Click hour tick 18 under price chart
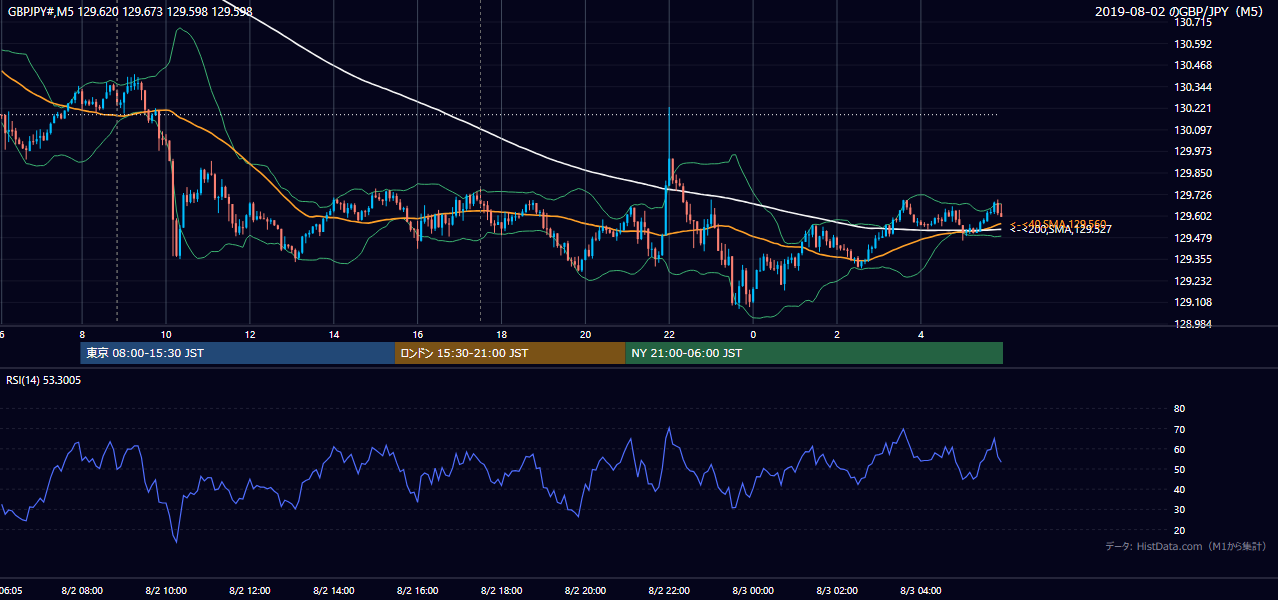This screenshot has height=600, width=1278. 502,334
